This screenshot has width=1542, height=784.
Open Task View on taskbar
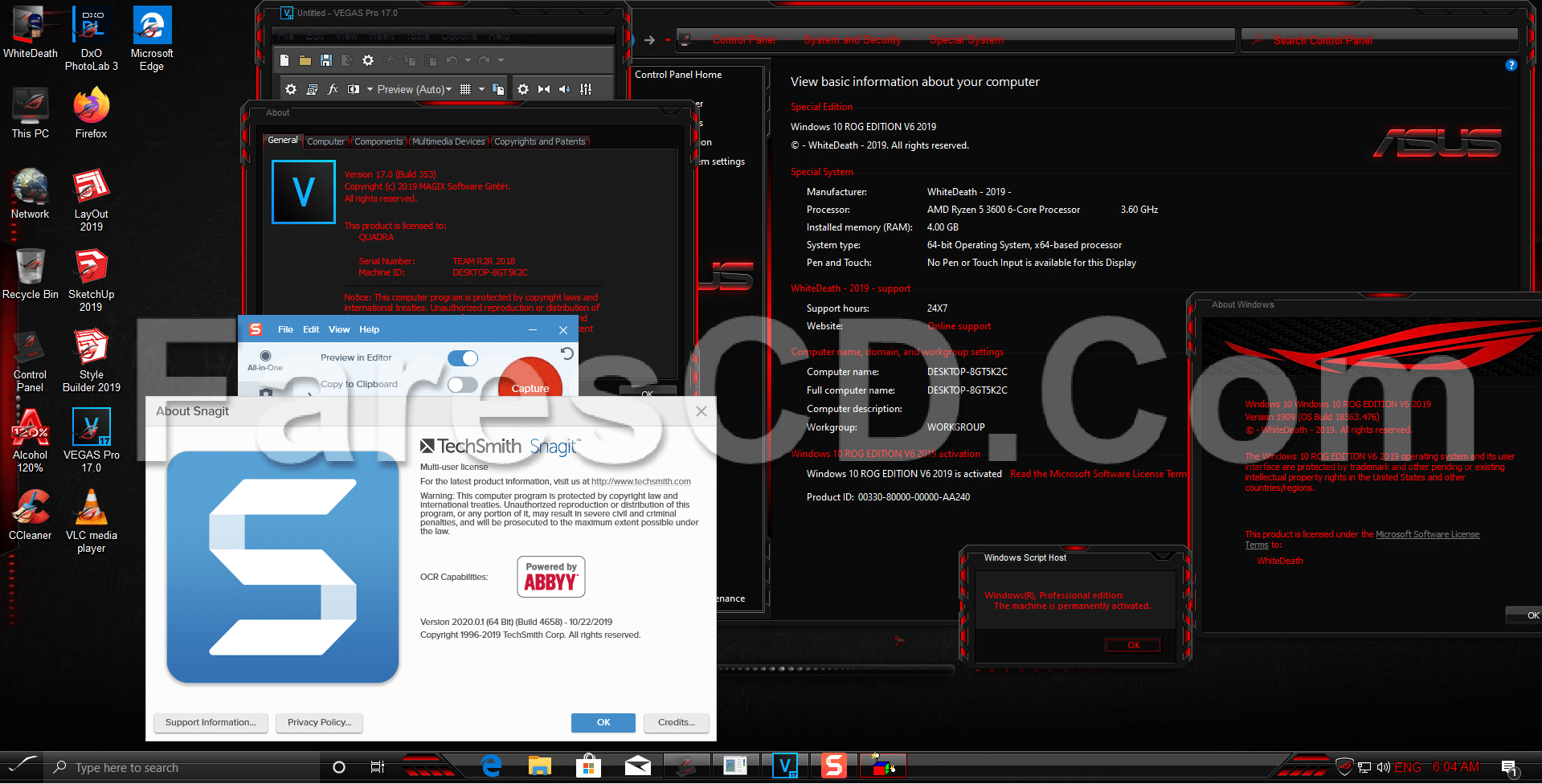(378, 766)
